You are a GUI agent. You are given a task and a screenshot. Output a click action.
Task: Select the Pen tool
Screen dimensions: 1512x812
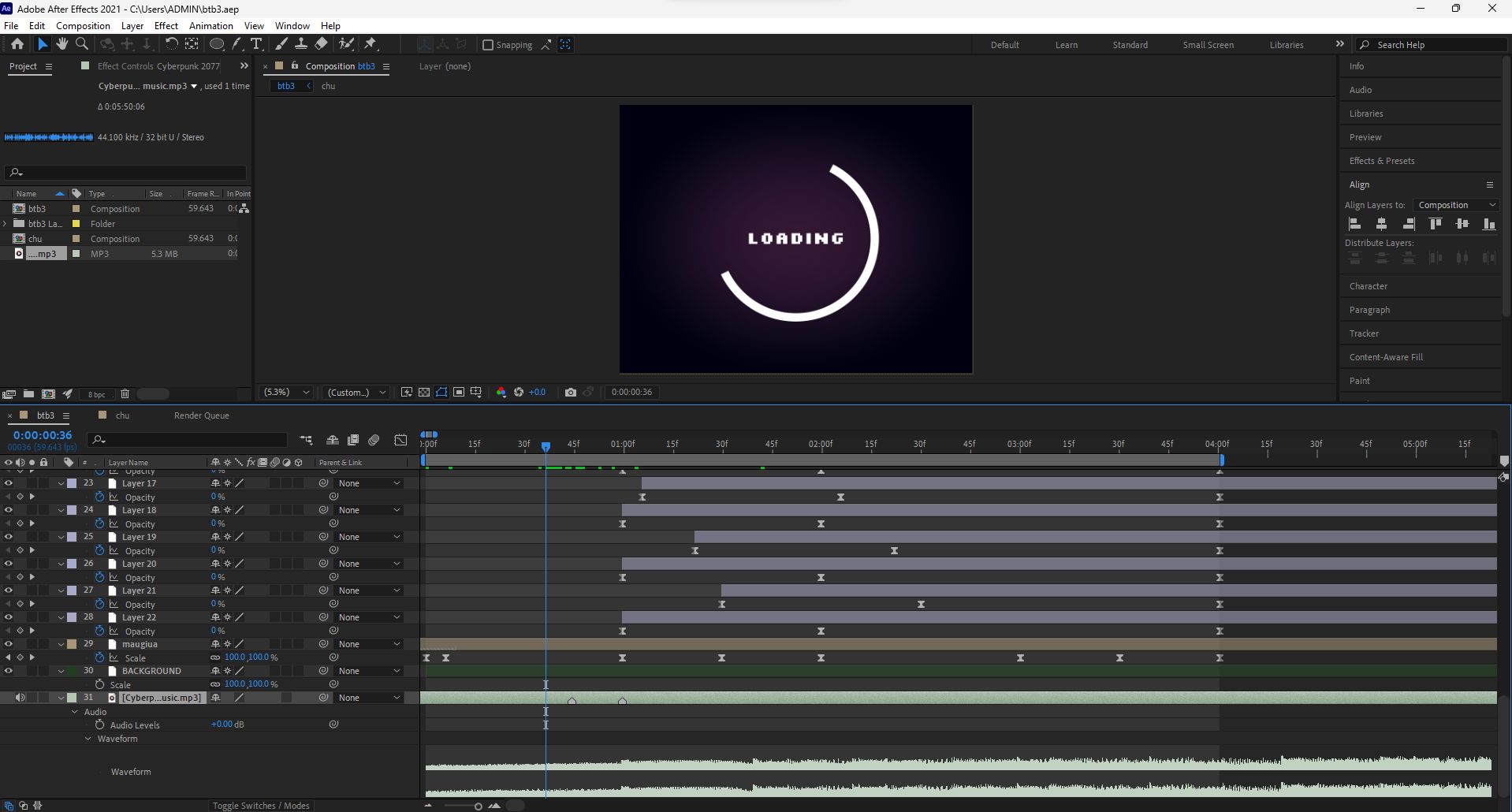pyautogui.click(x=236, y=44)
